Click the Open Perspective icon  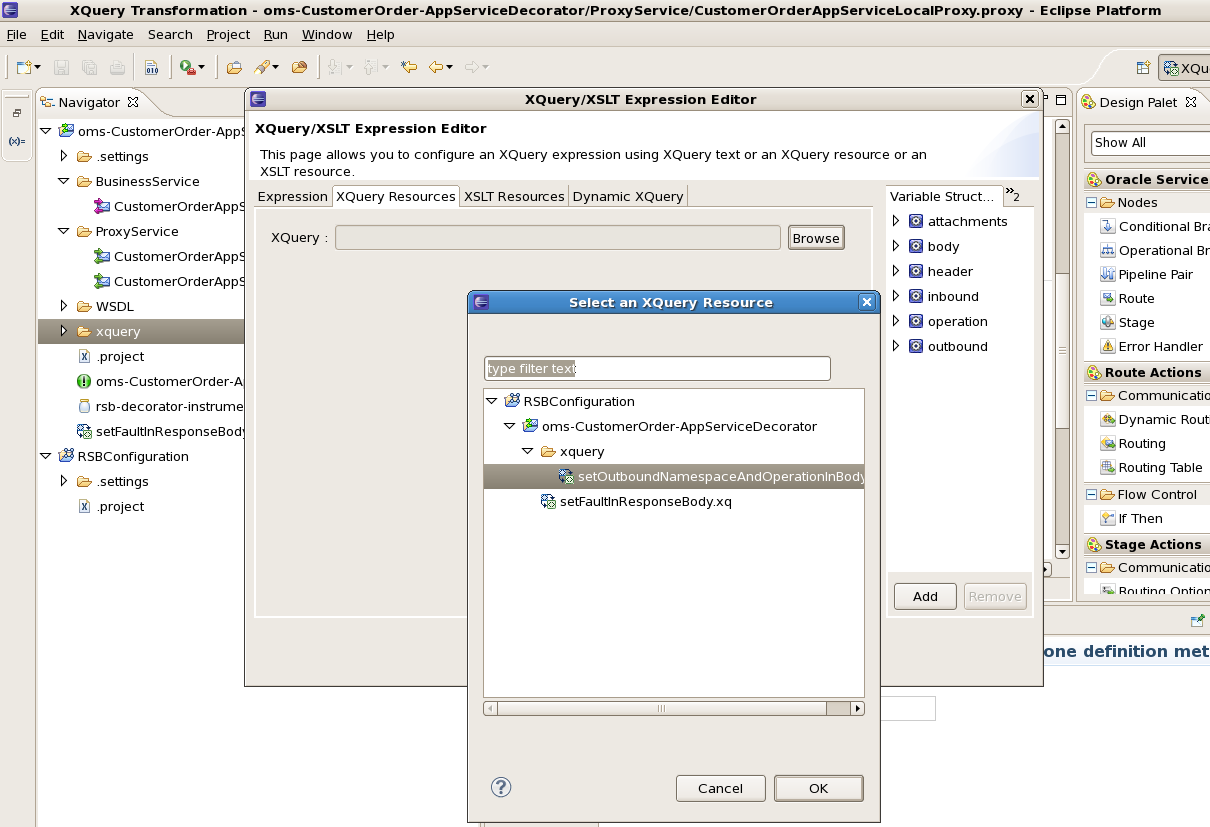pyautogui.click(x=1143, y=68)
